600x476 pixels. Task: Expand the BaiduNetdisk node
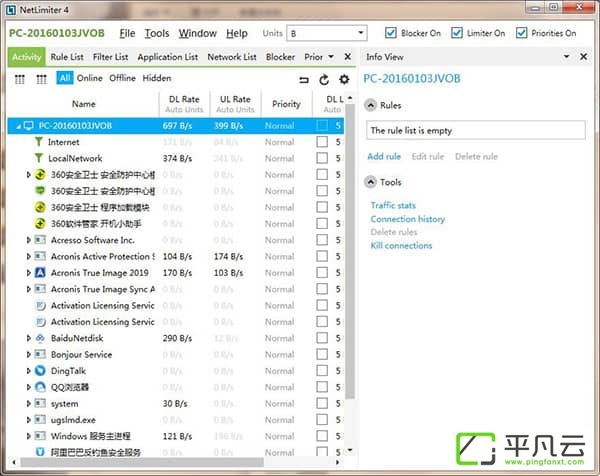click(x=28, y=338)
